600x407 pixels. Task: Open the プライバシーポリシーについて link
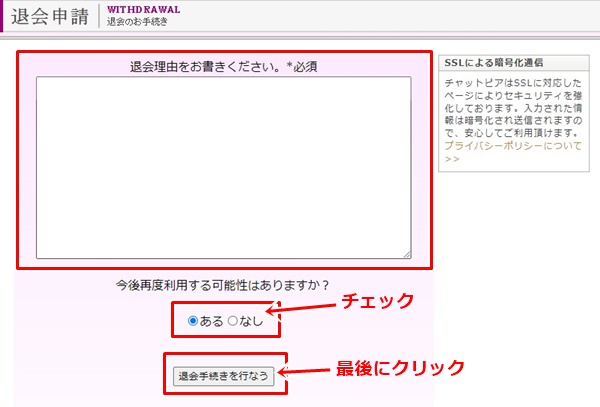point(512,145)
